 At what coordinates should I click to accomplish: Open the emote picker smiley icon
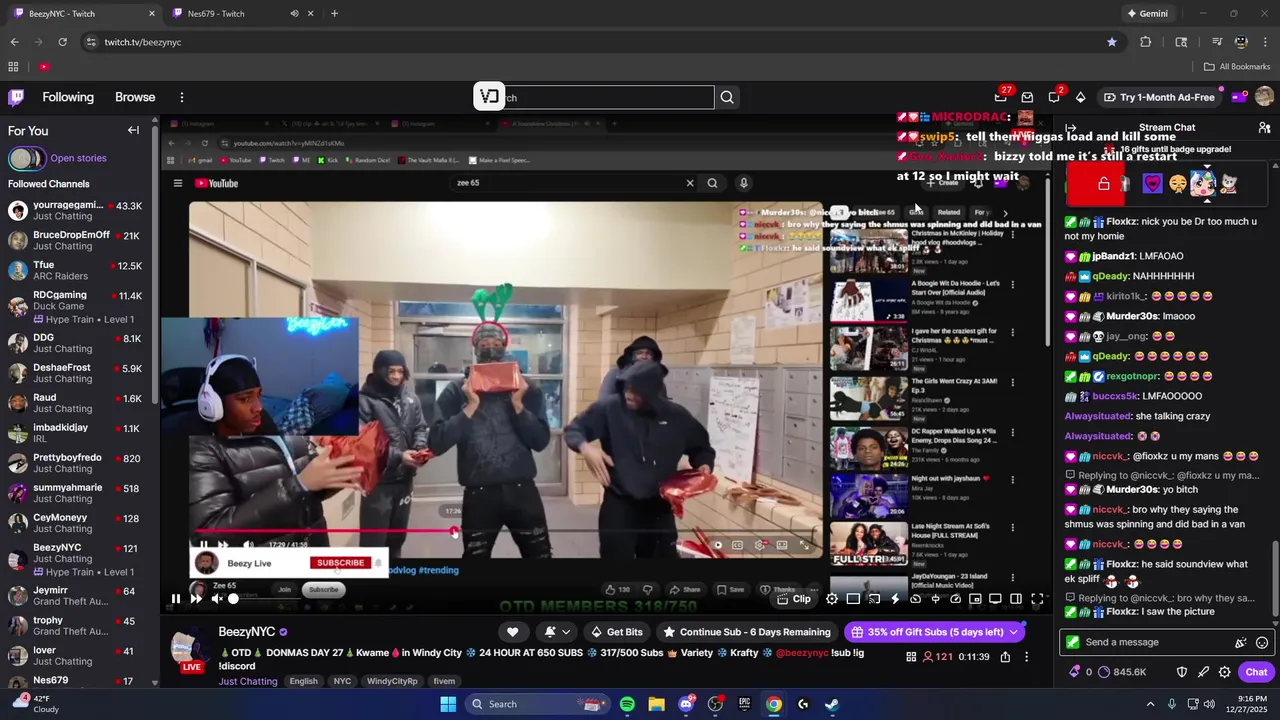1262,643
